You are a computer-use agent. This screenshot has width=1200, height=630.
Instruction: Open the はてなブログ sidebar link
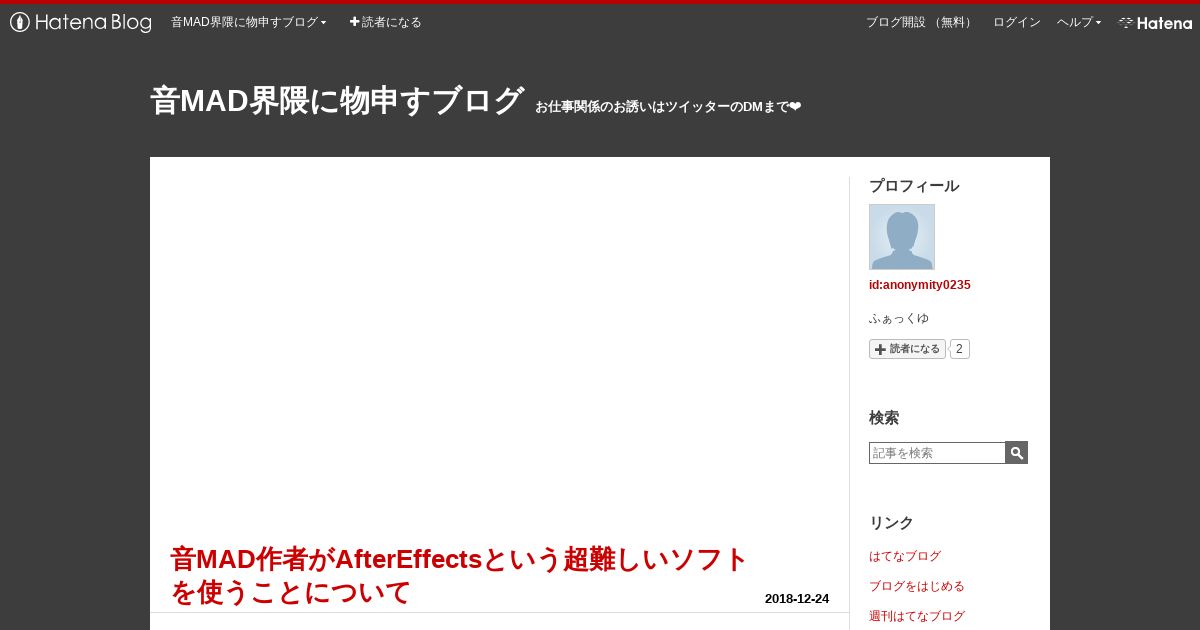tap(905, 556)
